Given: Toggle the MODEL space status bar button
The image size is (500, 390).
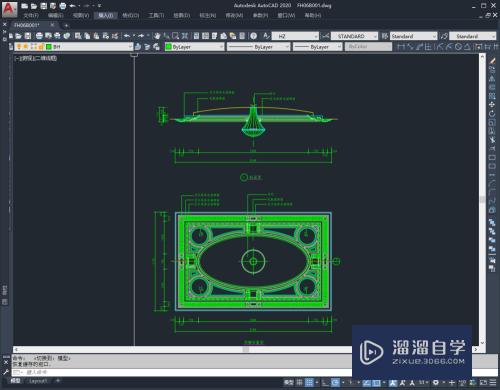Looking at the screenshot, I should [289, 382].
